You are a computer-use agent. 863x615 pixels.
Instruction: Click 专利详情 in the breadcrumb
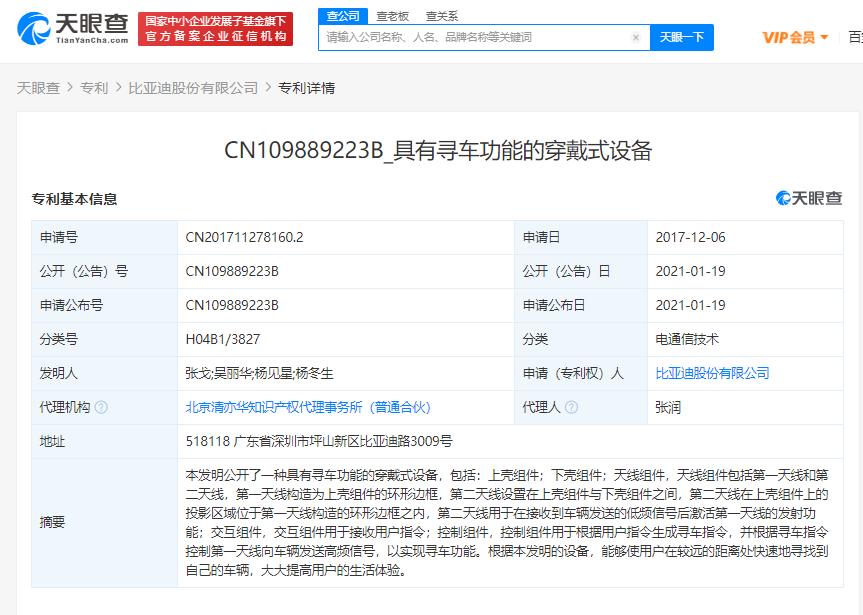[x=307, y=88]
